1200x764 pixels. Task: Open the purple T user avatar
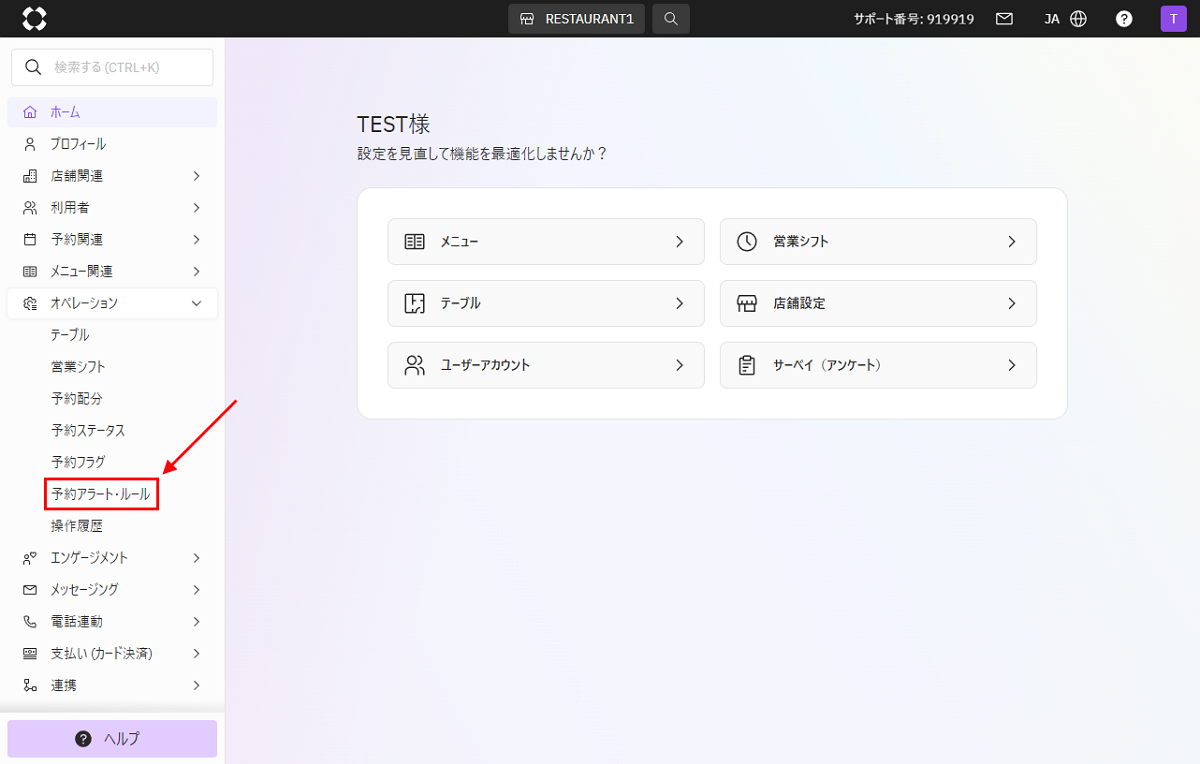[1172, 19]
